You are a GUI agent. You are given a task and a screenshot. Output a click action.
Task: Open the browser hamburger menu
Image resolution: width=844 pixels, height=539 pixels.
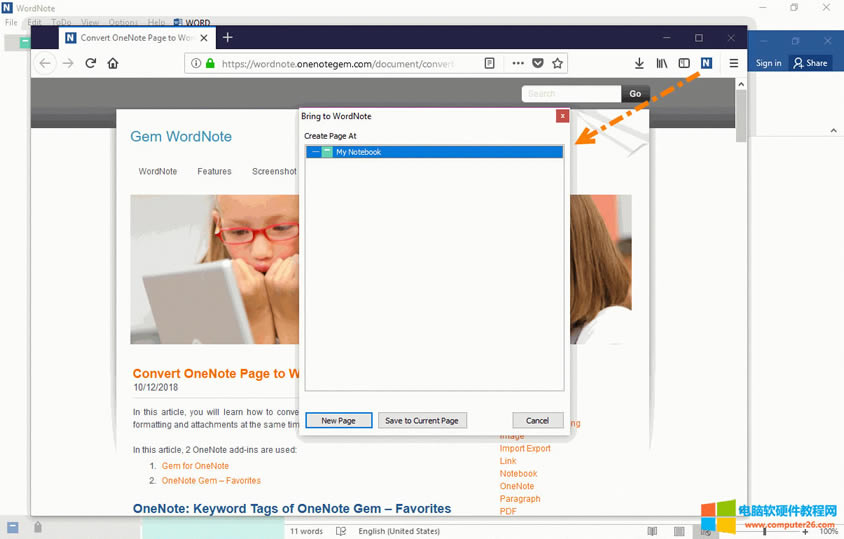(x=733, y=64)
